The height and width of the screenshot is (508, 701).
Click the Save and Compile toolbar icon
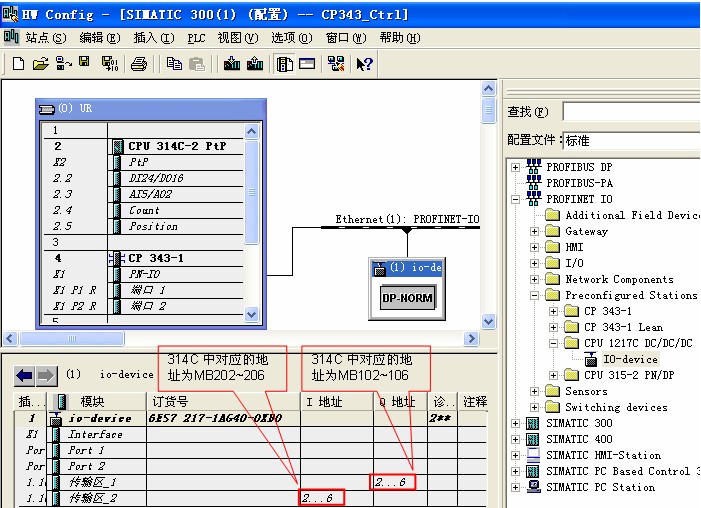110,64
